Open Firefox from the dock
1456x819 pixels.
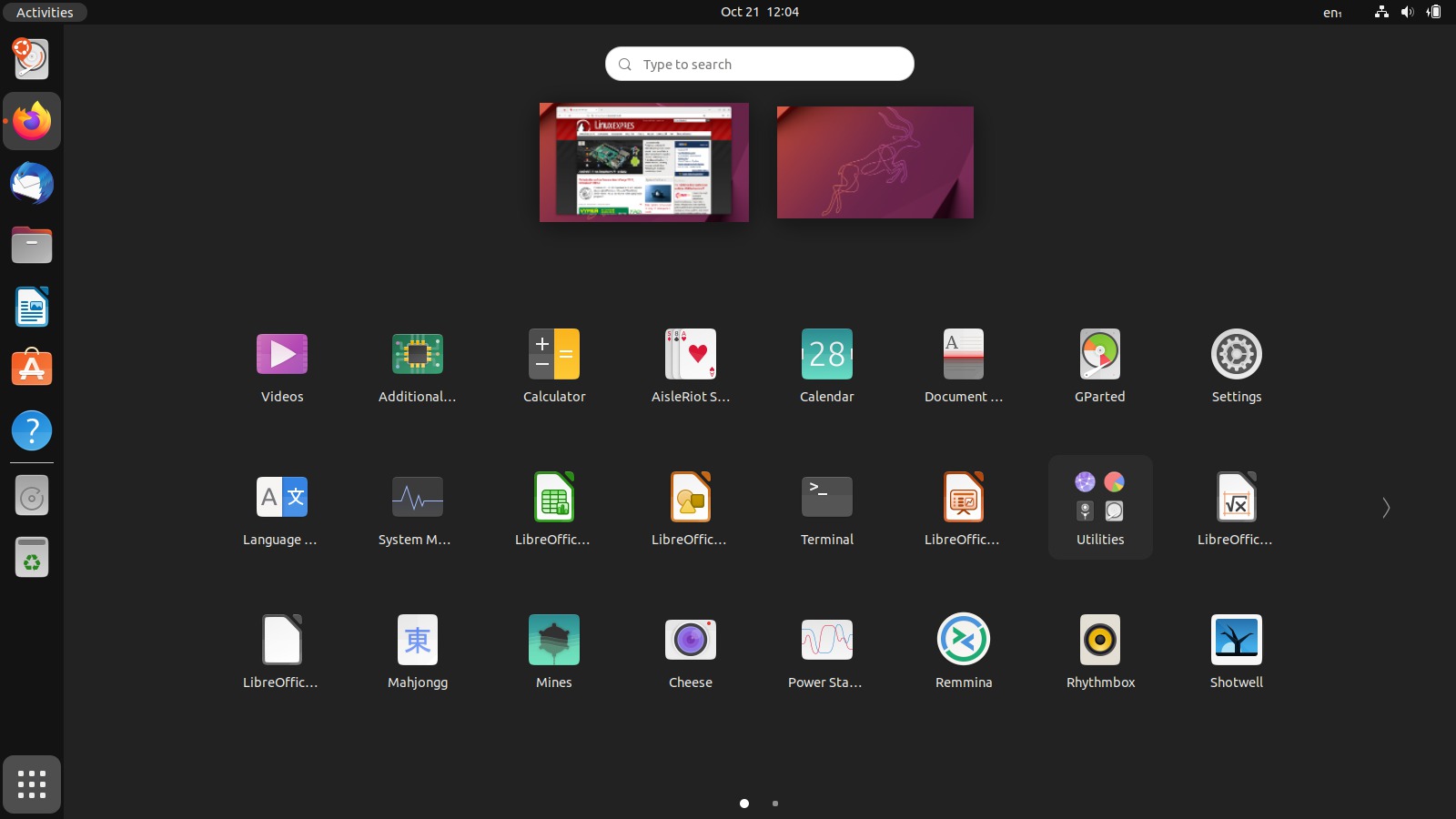(32, 121)
